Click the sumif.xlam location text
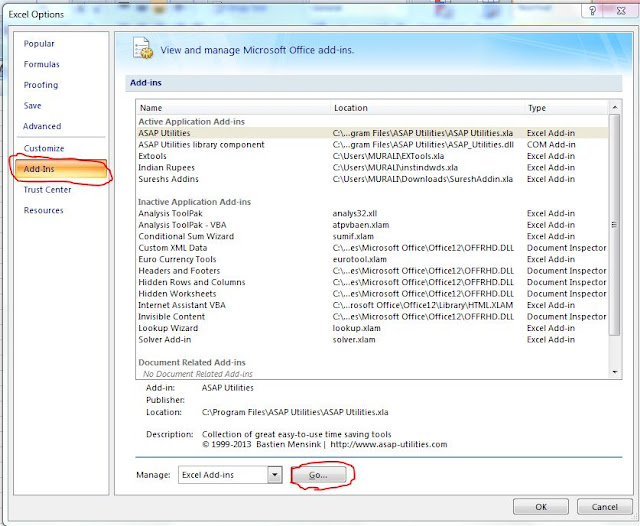Image resolution: width=640 pixels, height=526 pixels. pos(353,236)
